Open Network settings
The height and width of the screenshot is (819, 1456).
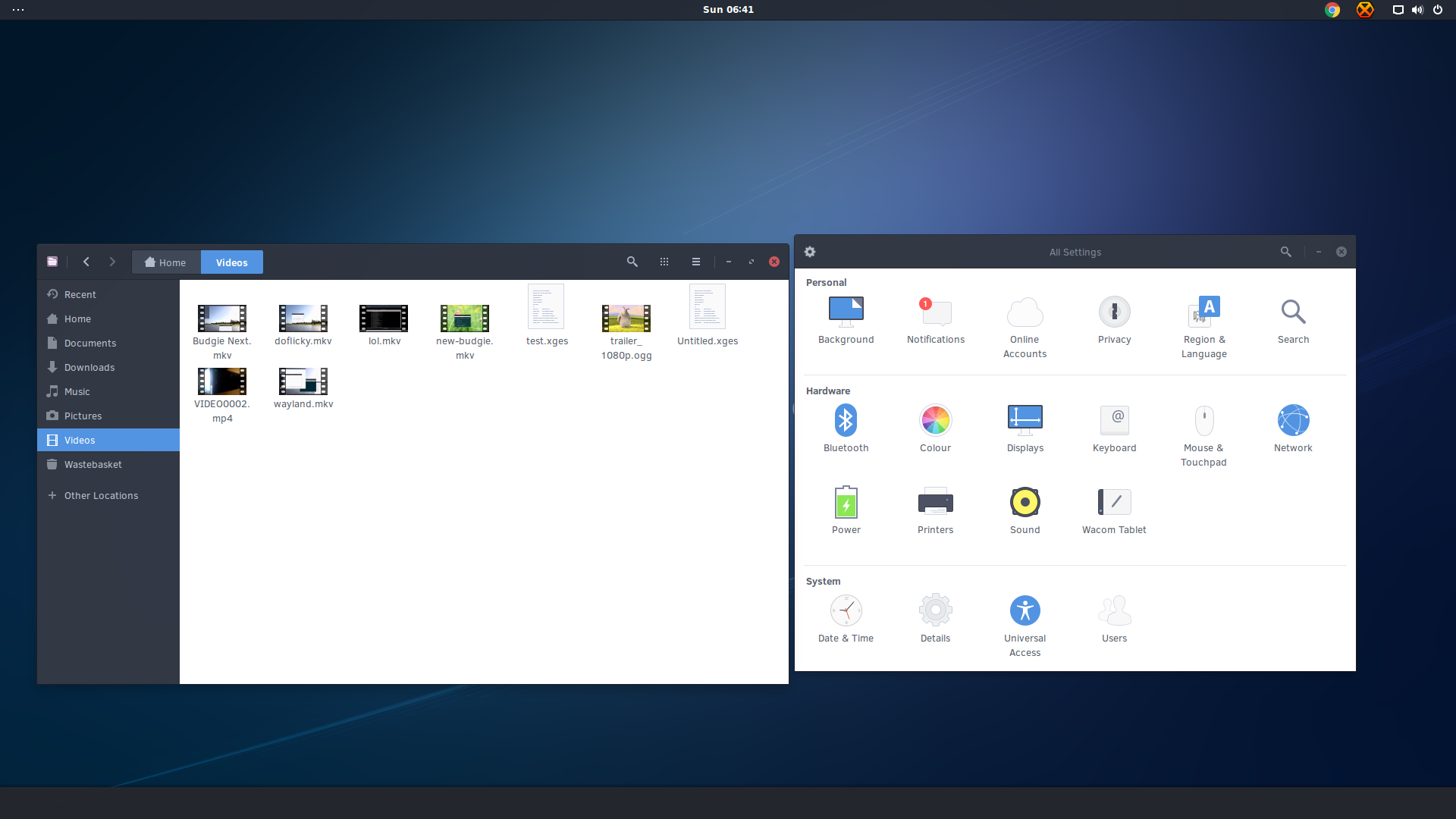click(1293, 429)
